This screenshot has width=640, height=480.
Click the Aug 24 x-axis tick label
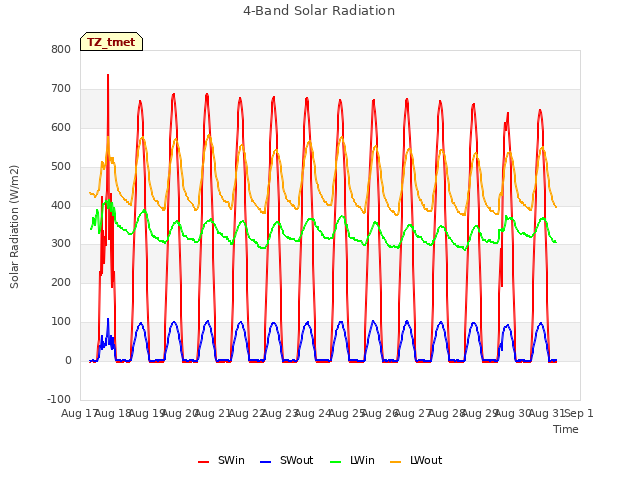coord(312,413)
